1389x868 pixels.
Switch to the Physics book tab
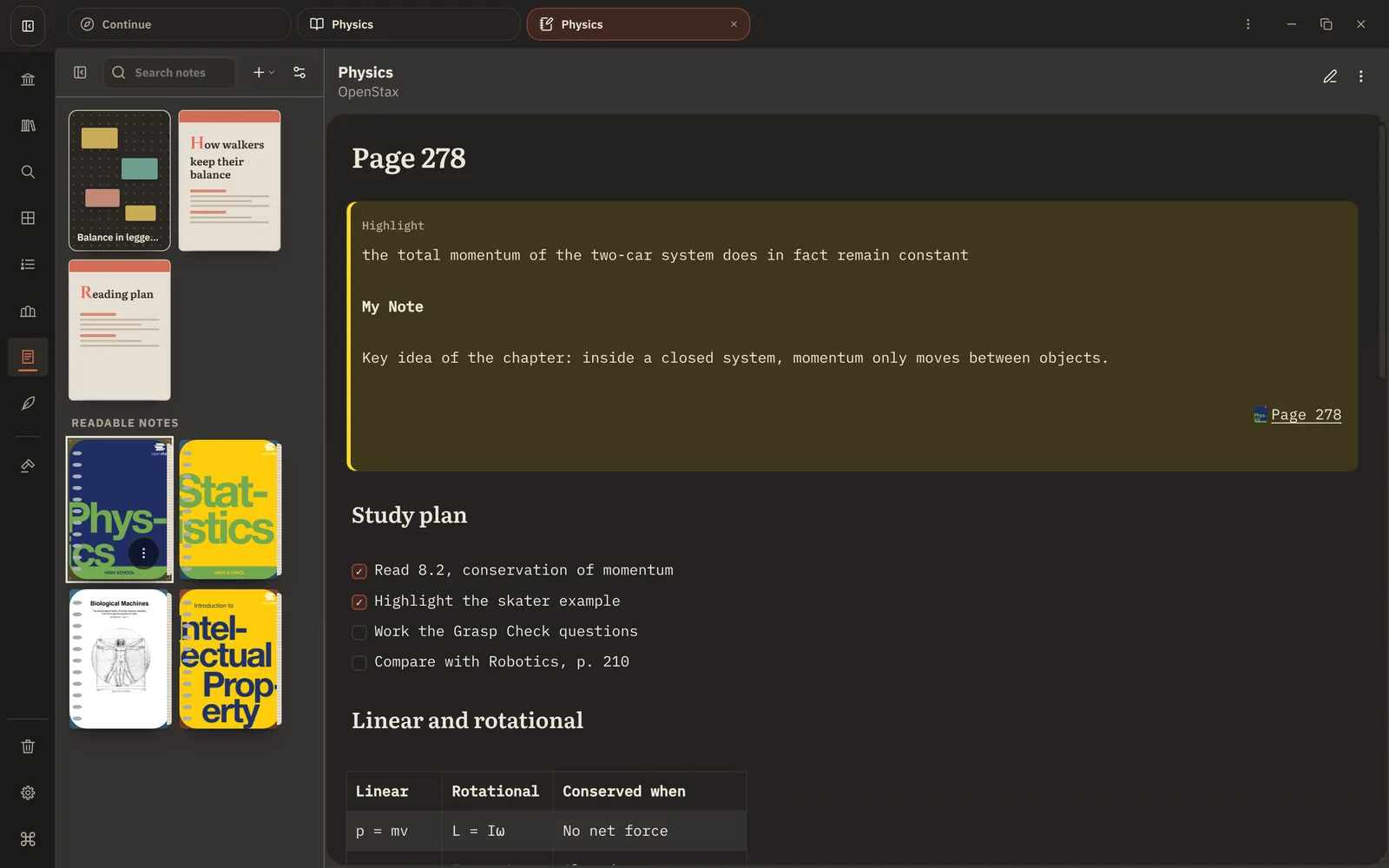click(x=409, y=24)
